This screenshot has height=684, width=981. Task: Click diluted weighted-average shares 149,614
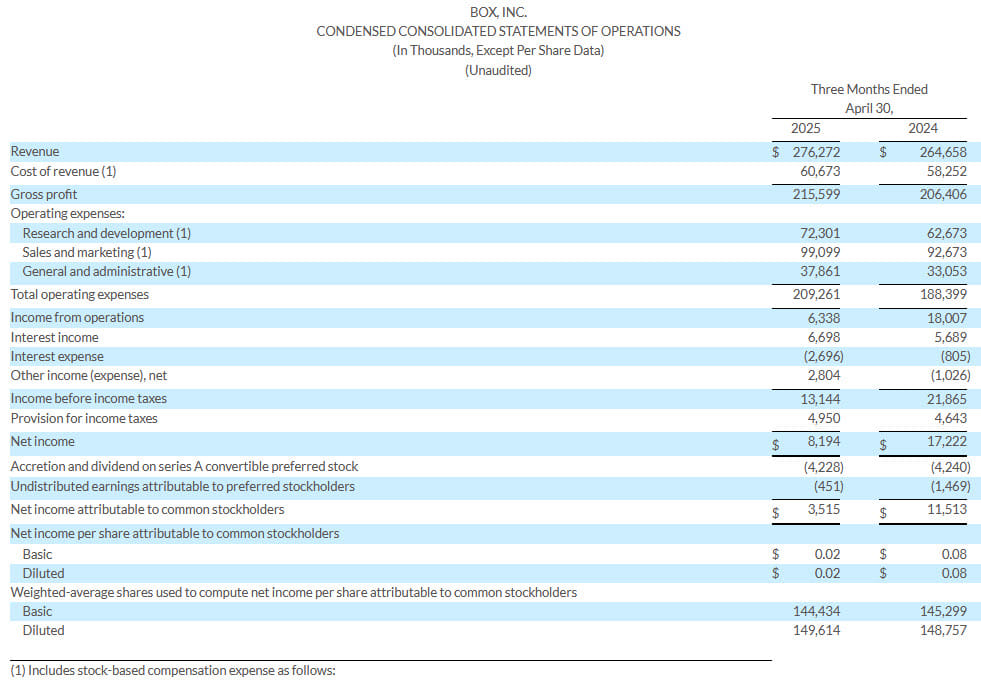[816, 630]
